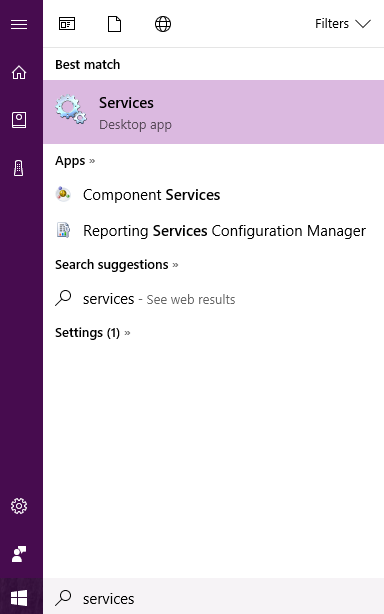Screen dimensions: 384x614
Task: Expand the Search suggestions category
Action: [x=116, y=265]
